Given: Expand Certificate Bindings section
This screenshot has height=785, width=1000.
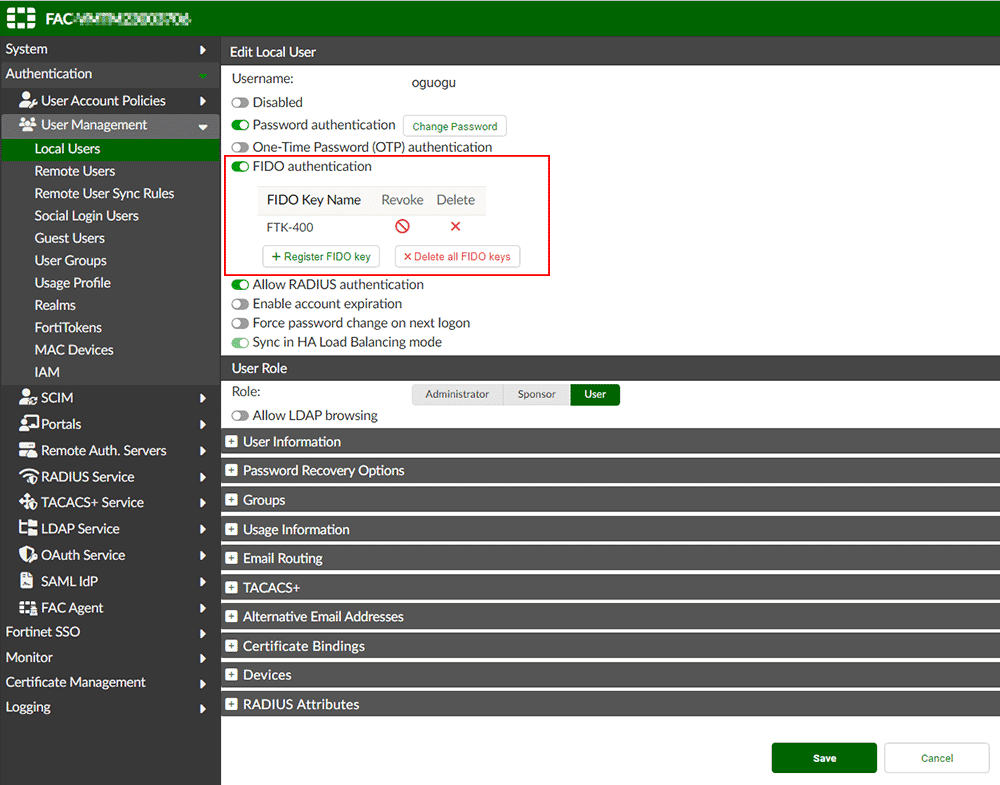Looking at the screenshot, I should click(232, 645).
